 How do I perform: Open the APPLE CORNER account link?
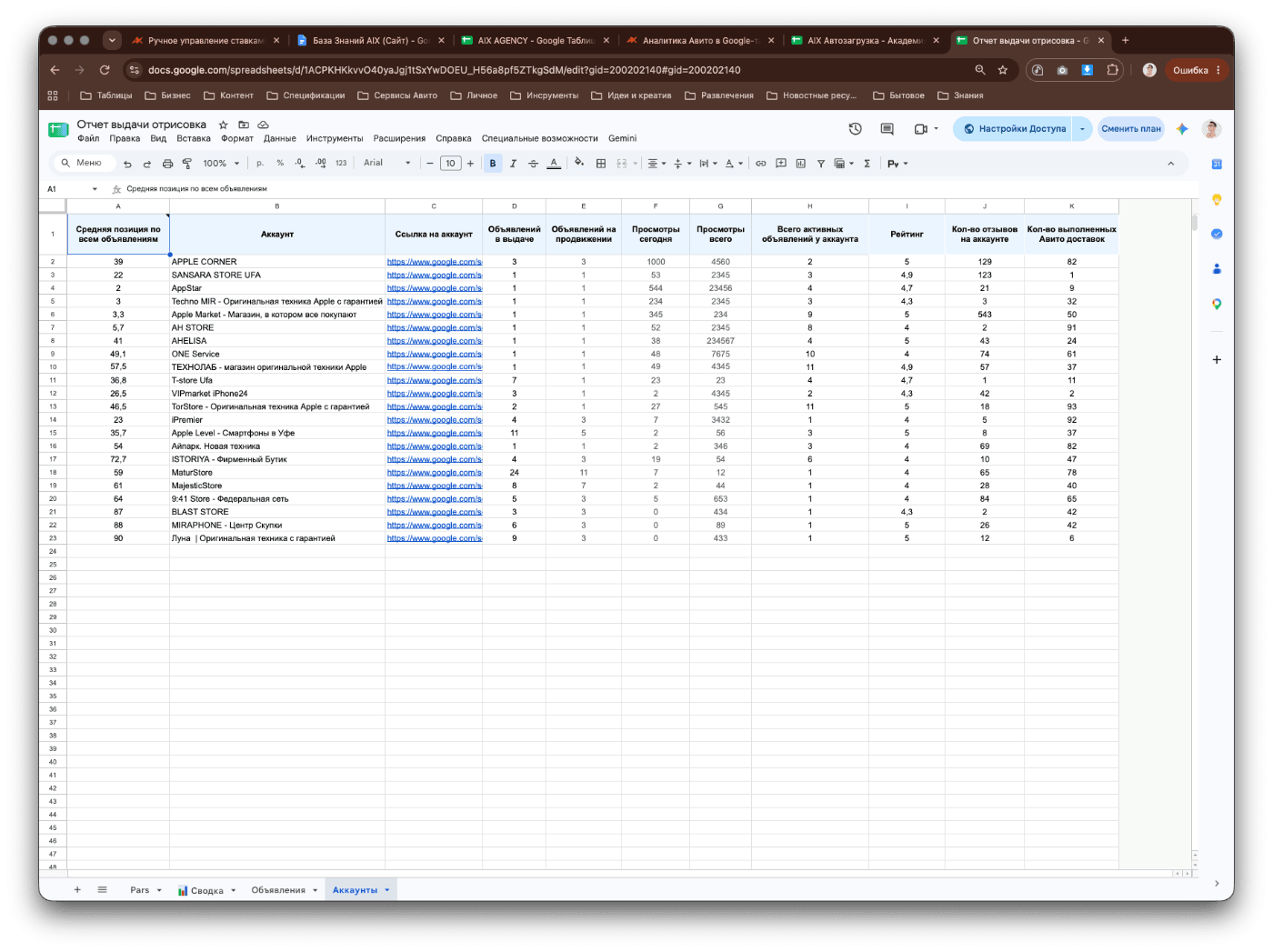(435, 262)
